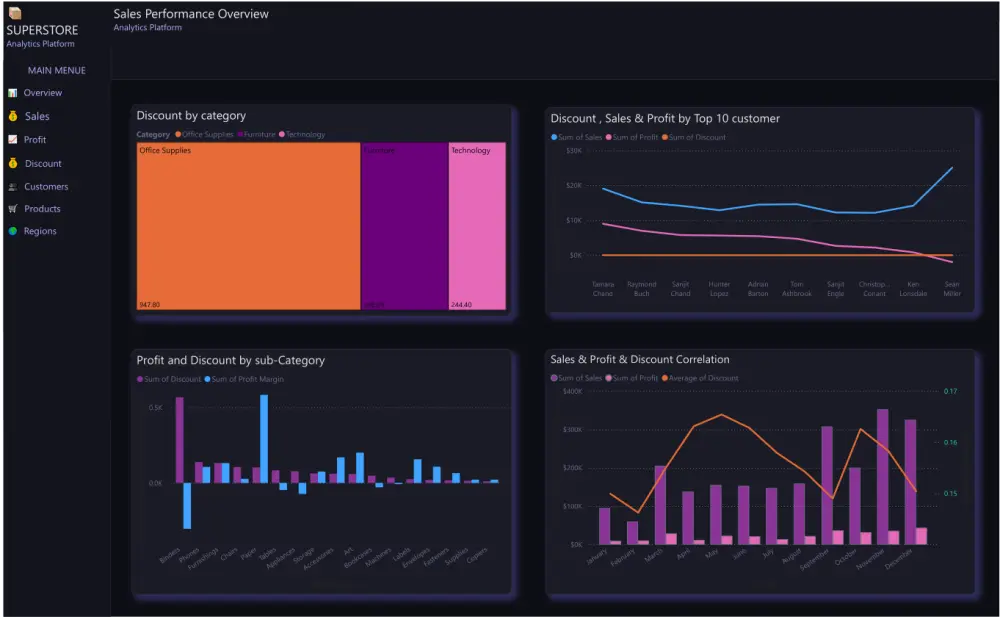The image size is (1000, 617).
Task: Click the Superstore box logo icon
Action: [15, 13]
